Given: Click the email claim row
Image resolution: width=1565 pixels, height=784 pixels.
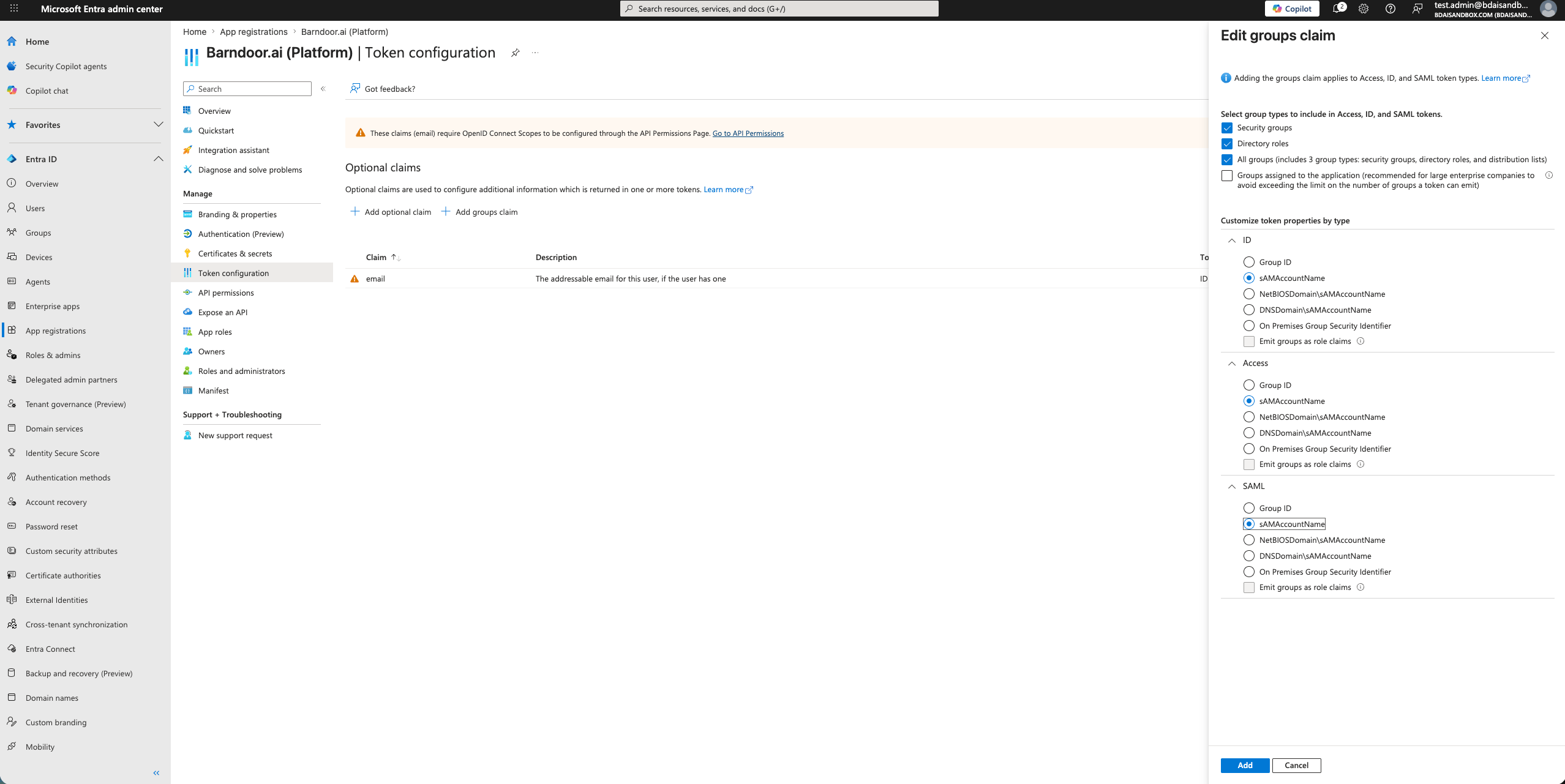Looking at the screenshot, I should 776,278.
